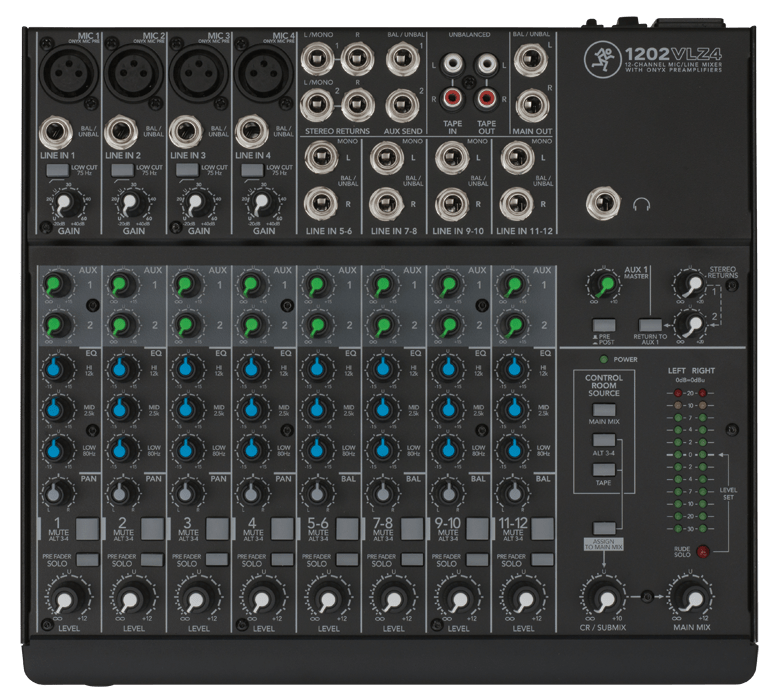Select TAPE as control room source
The height and width of the screenshot is (700, 773).
pos(604,469)
